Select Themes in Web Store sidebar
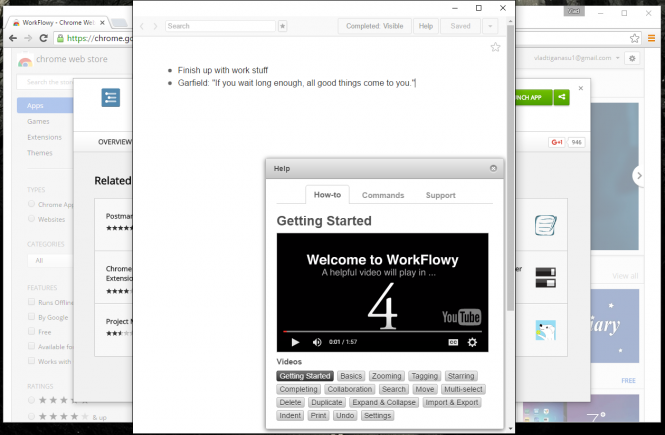Image resolution: width=665 pixels, height=435 pixels. 39,153
